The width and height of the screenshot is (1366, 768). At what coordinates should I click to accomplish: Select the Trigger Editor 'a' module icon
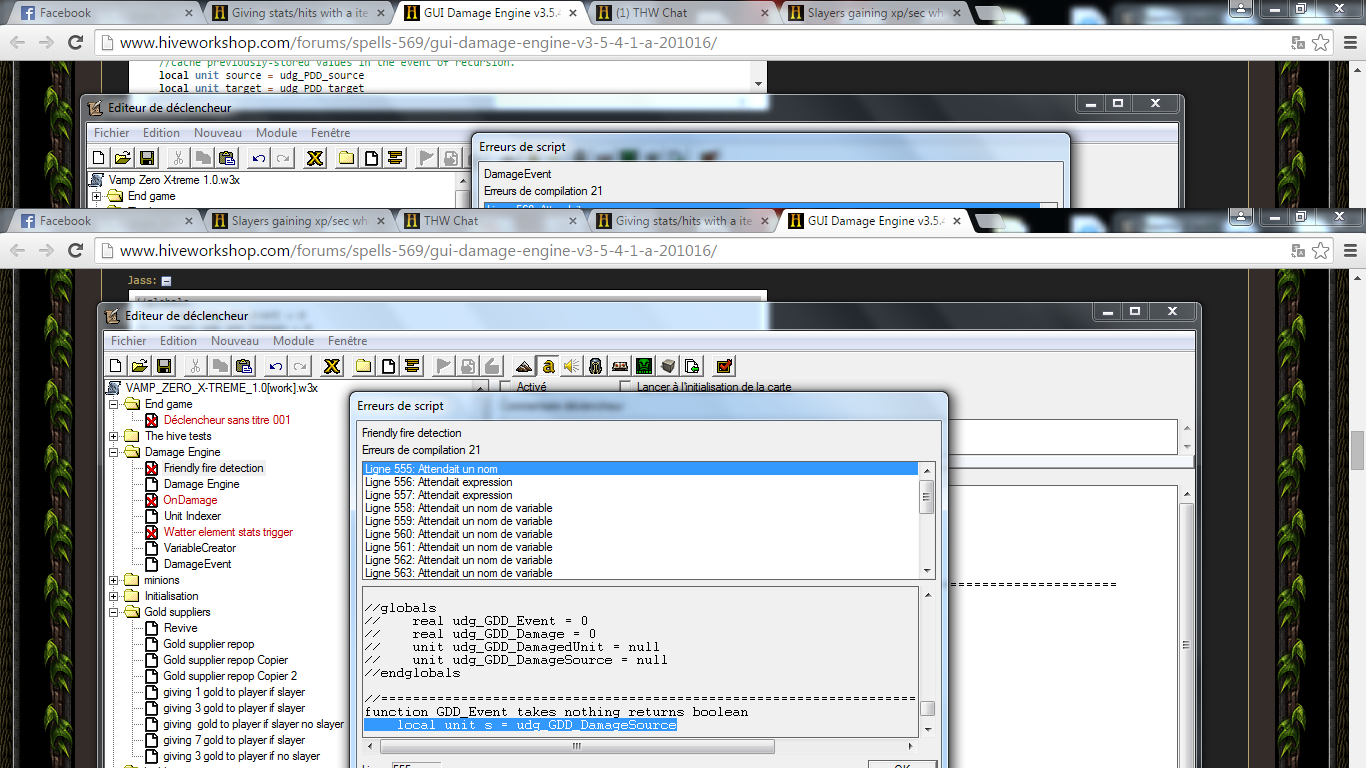(x=548, y=366)
